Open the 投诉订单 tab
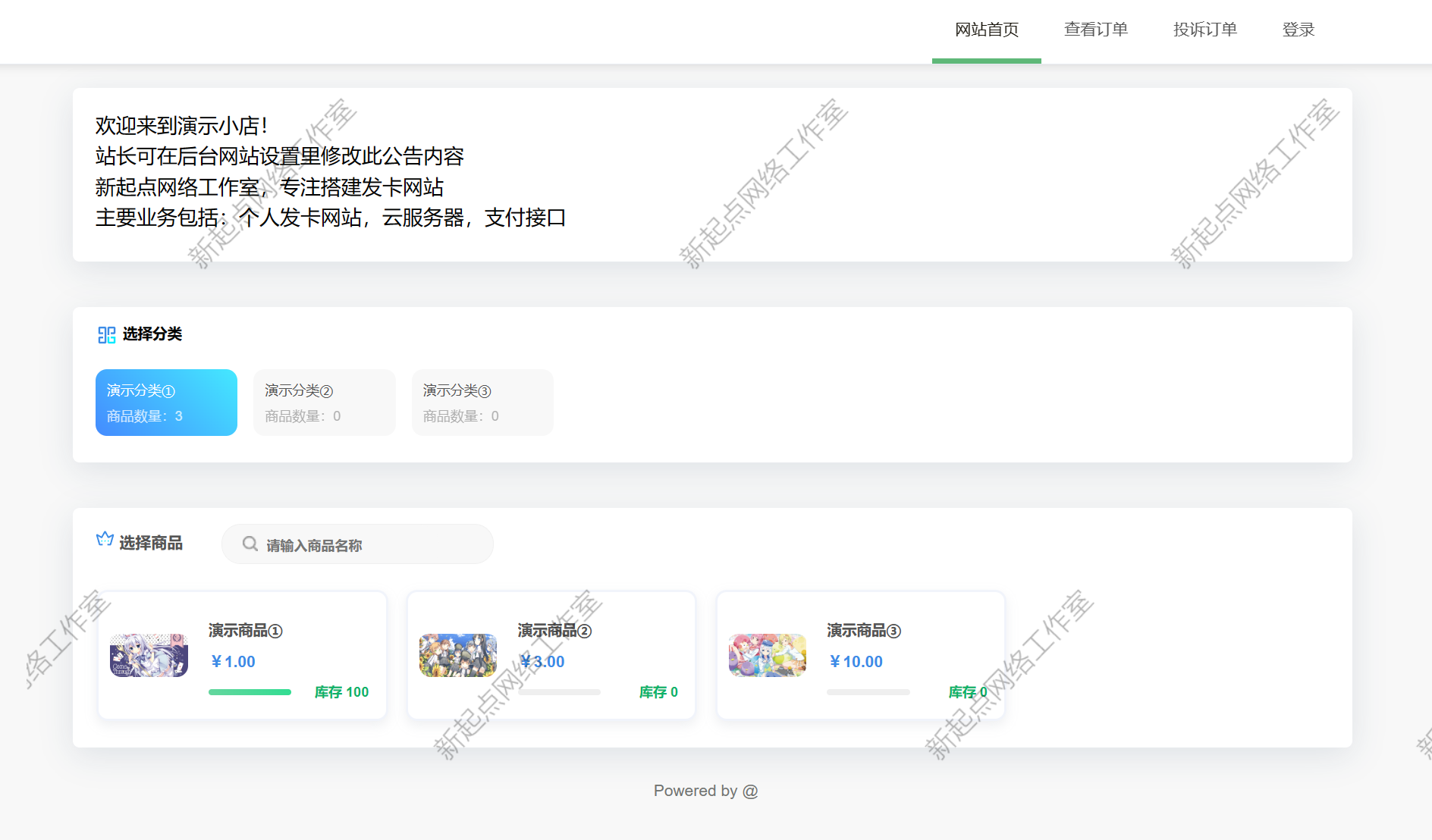Image resolution: width=1432 pixels, height=840 pixels. coord(1204,29)
